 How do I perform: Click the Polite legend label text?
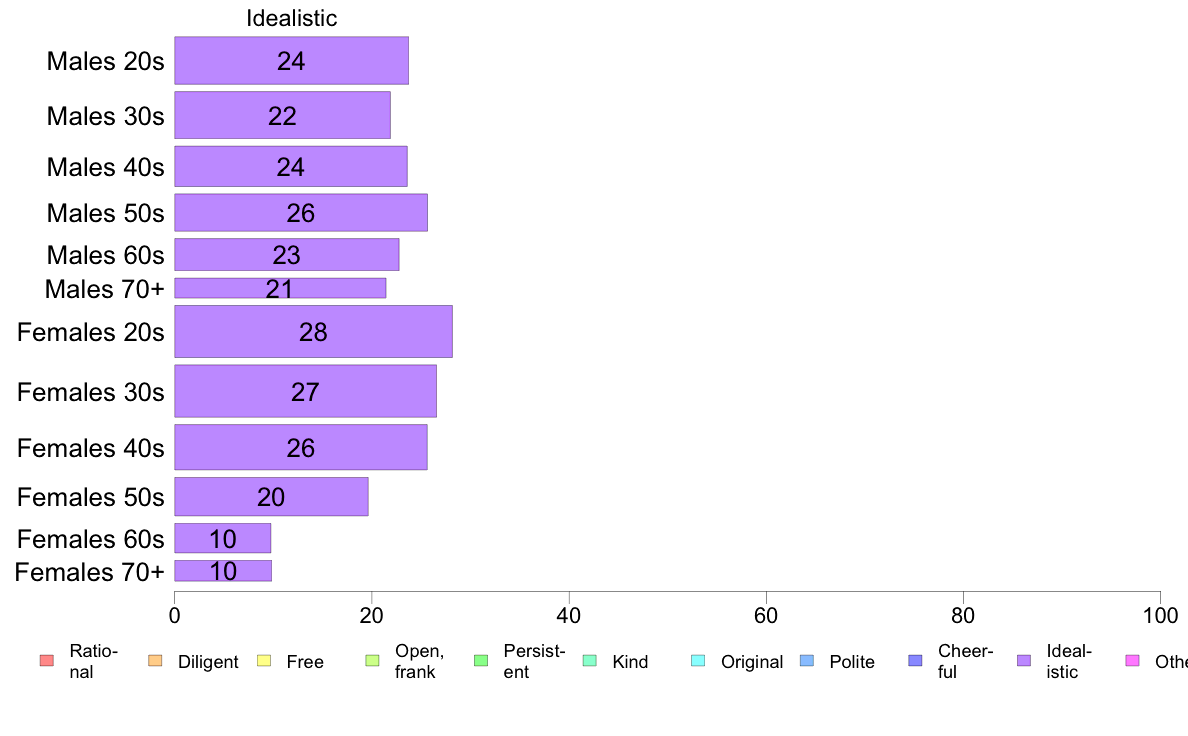(852, 662)
